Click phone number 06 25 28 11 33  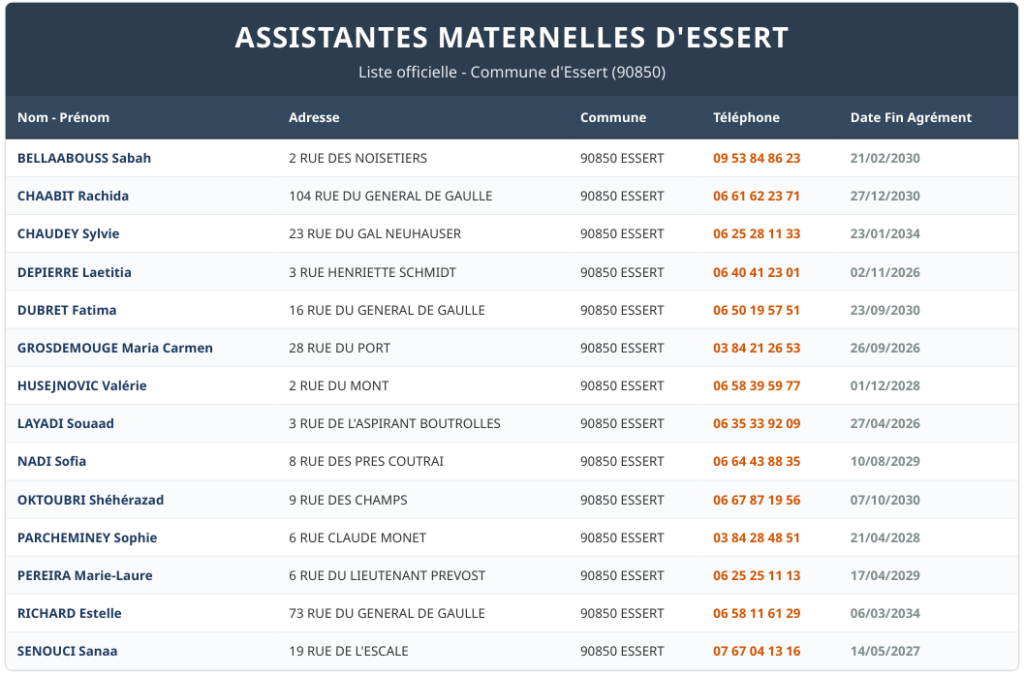point(756,234)
